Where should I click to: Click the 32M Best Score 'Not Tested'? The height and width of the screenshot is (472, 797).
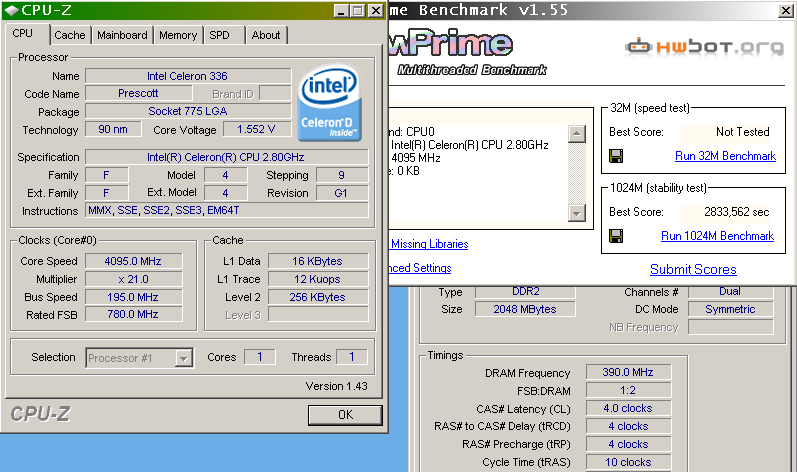click(726, 132)
